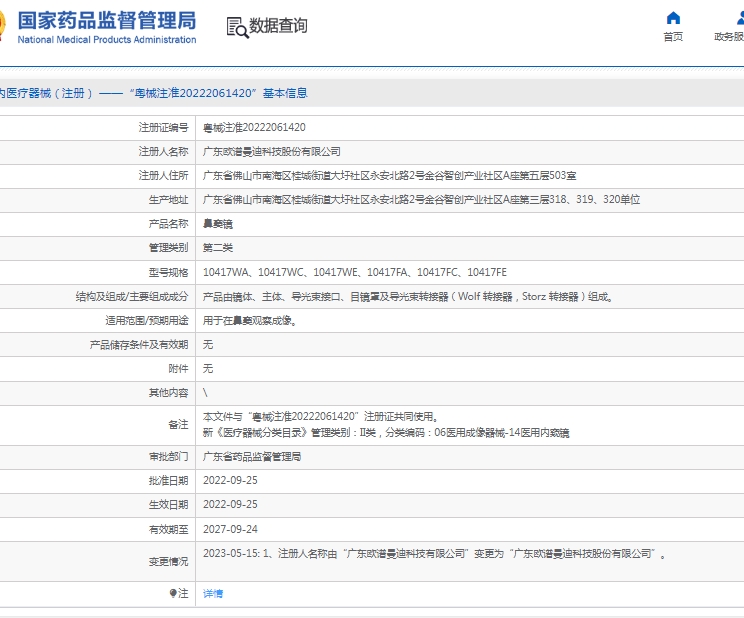This screenshot has width=744, height=618.
Task: Click the 首页 text label
Action: pos(673,37)
